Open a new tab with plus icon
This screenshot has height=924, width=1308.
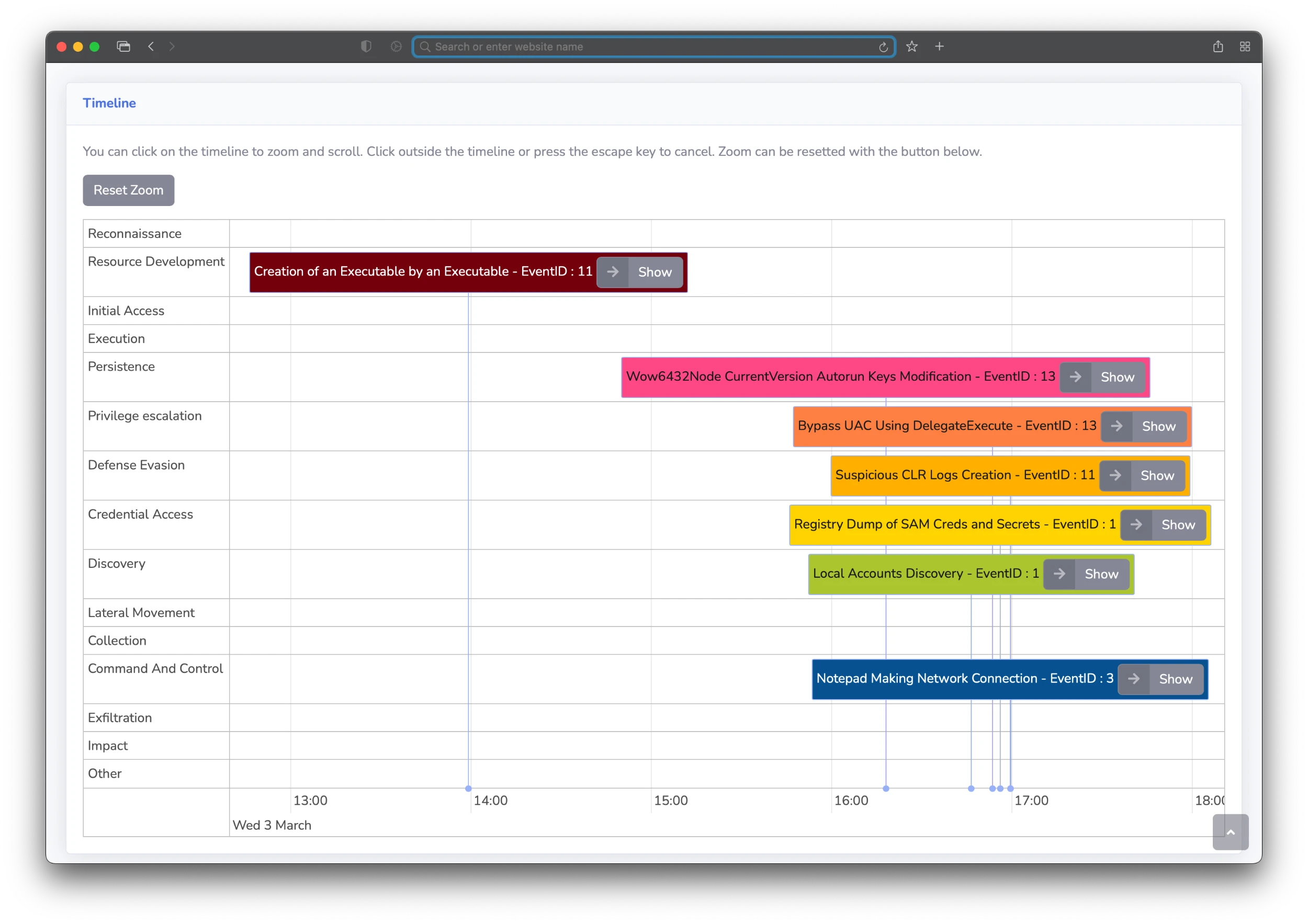tap(940, 47)
